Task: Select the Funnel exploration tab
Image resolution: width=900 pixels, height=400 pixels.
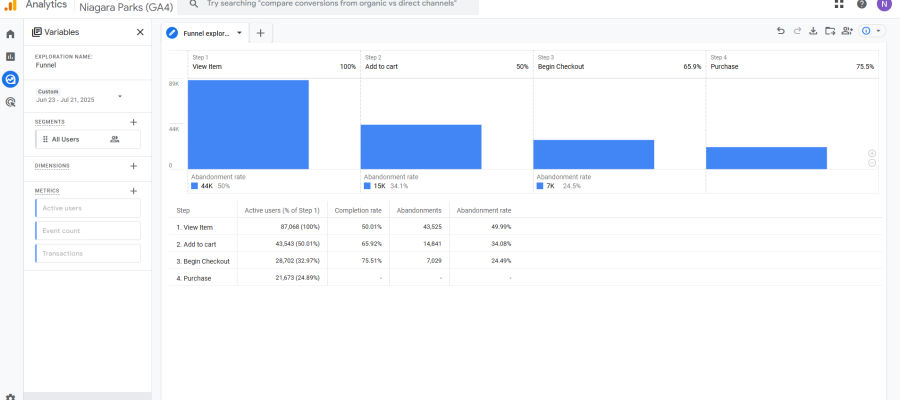Action: (x=205, y=33)
